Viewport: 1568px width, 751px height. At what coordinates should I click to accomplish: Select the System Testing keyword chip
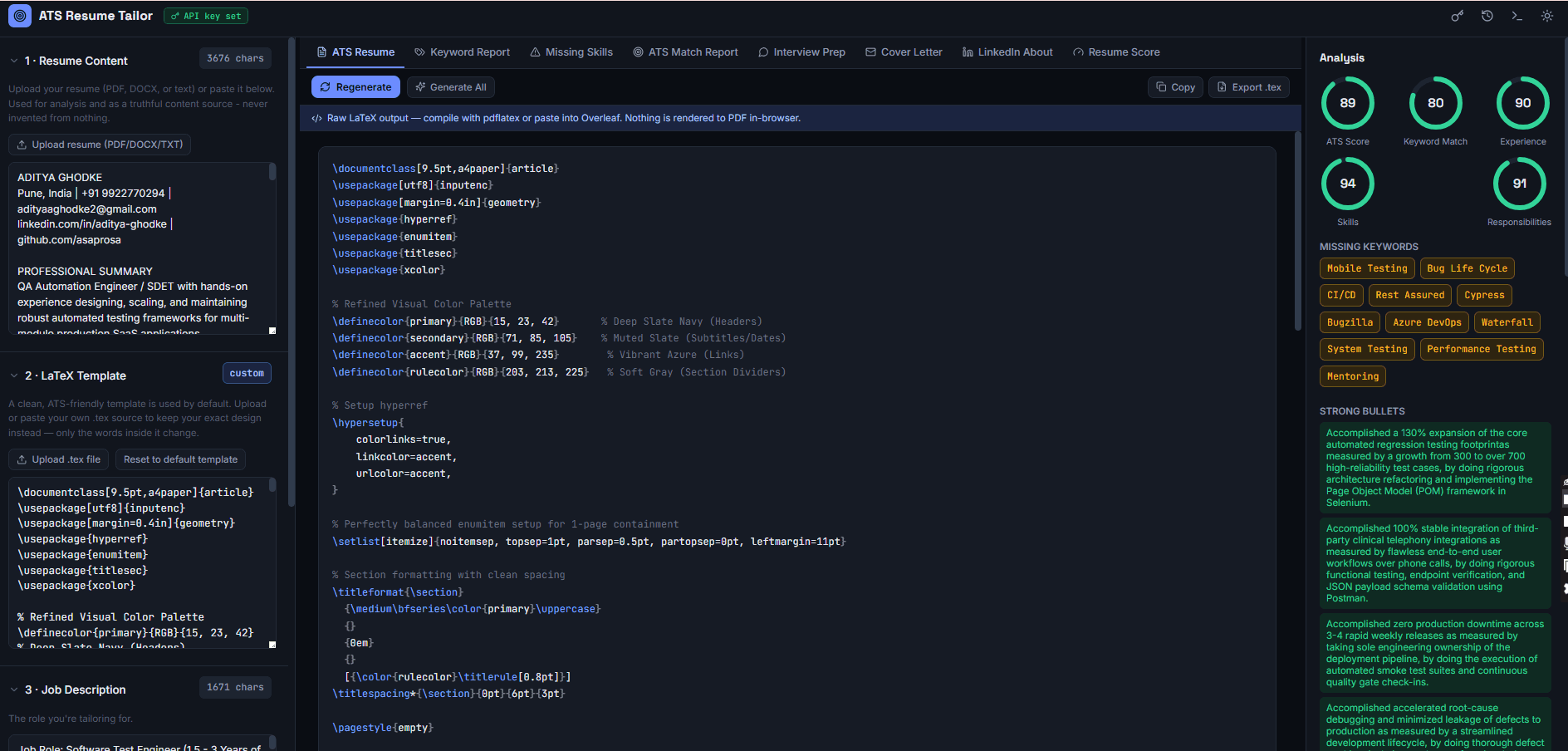[x=1367, y=349]
